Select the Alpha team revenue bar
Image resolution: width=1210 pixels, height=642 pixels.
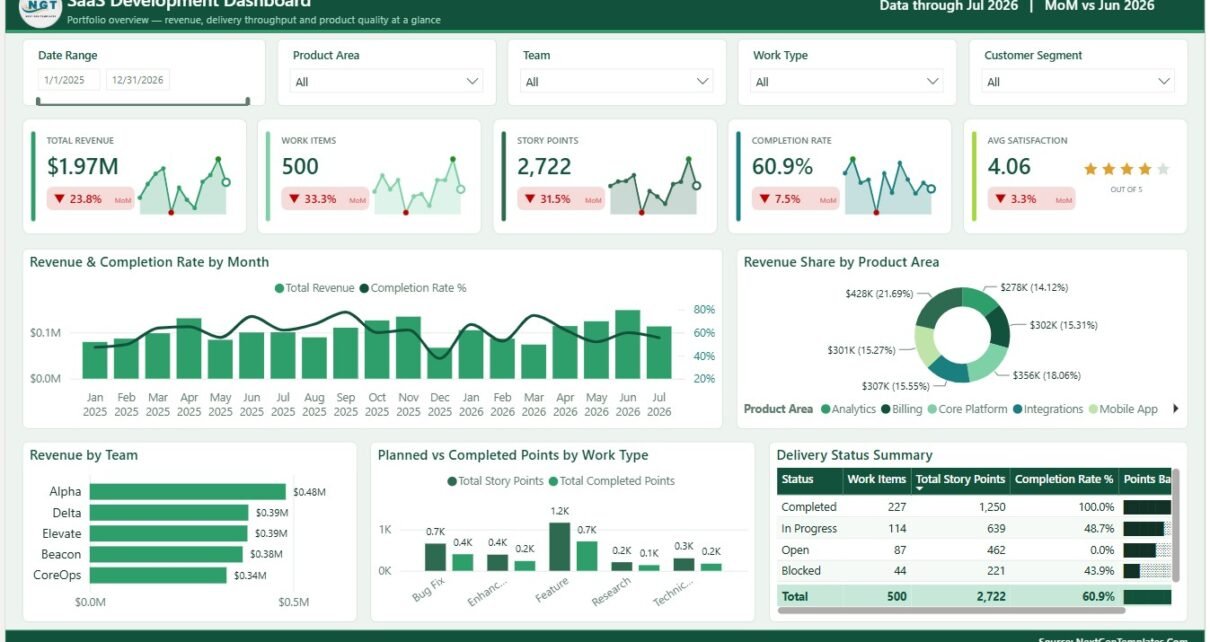click(188, 492)
